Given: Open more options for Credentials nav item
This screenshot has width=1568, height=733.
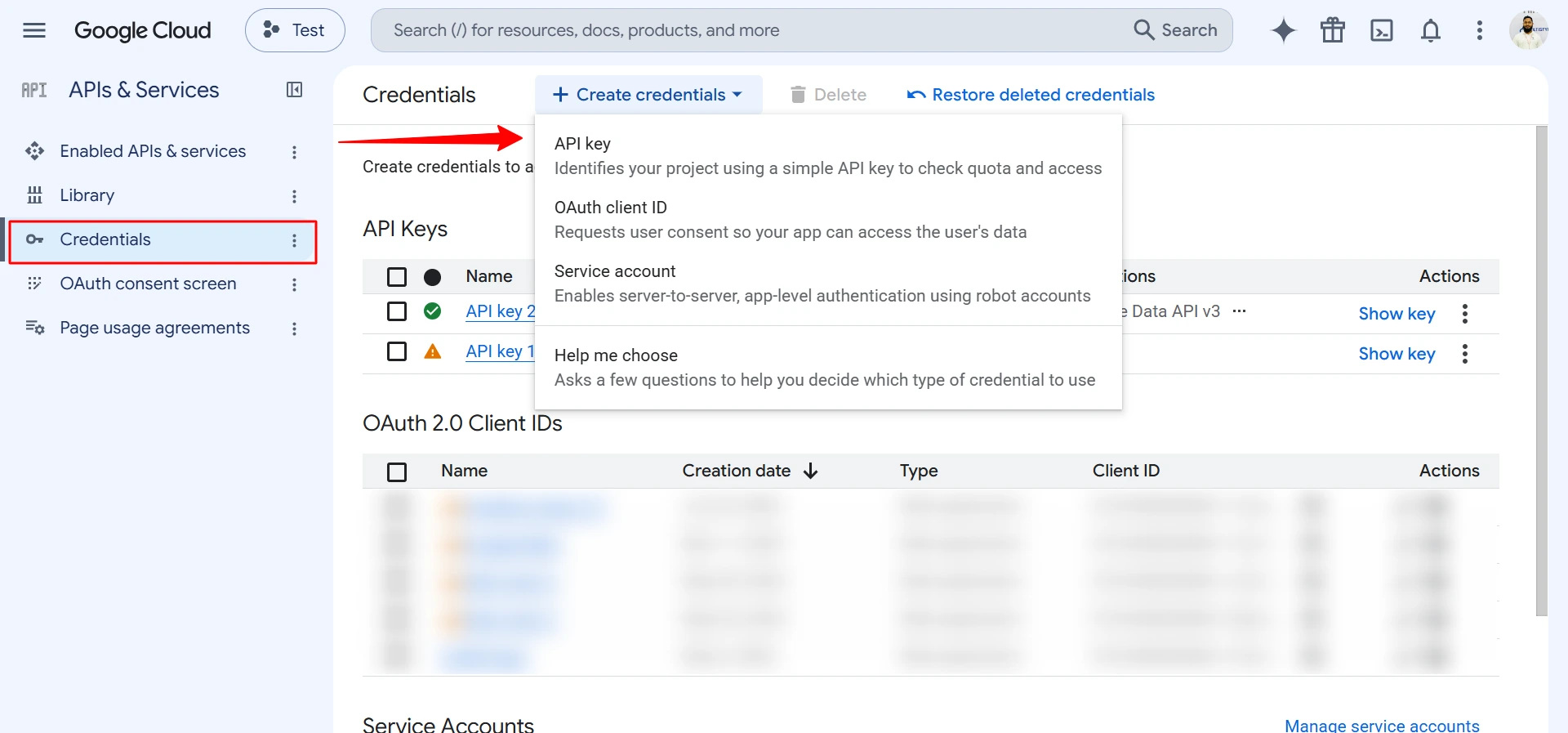Looking at the screenshot, I should pos(295,240).
